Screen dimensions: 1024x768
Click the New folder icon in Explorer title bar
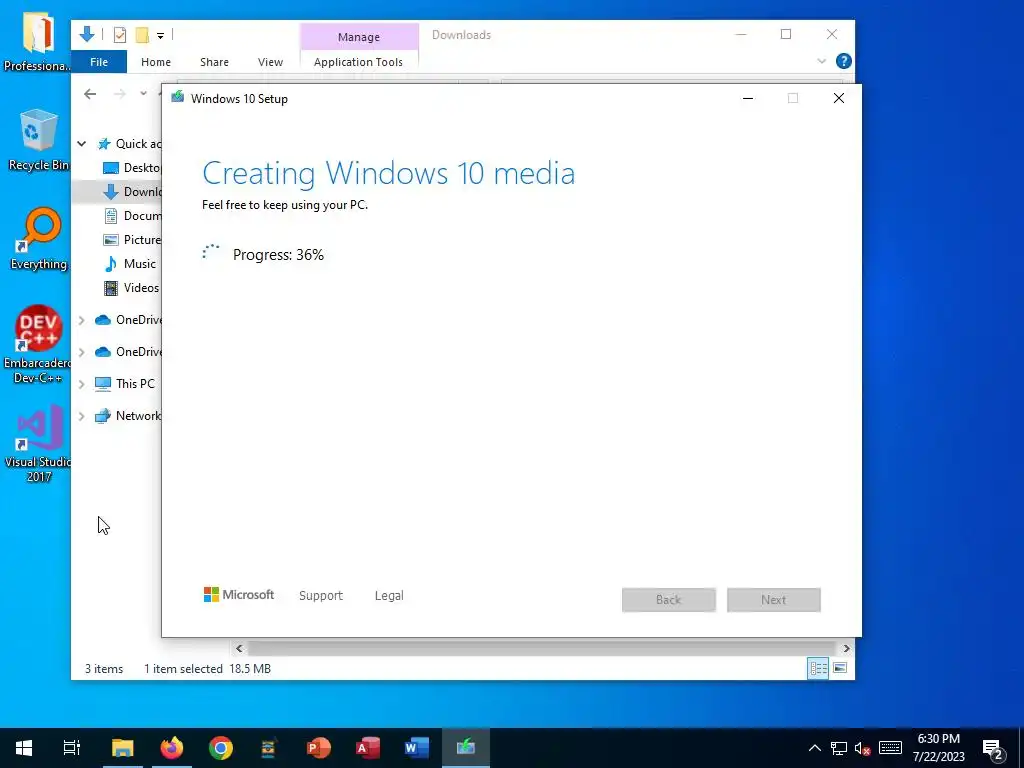click(x=142, y=35)
